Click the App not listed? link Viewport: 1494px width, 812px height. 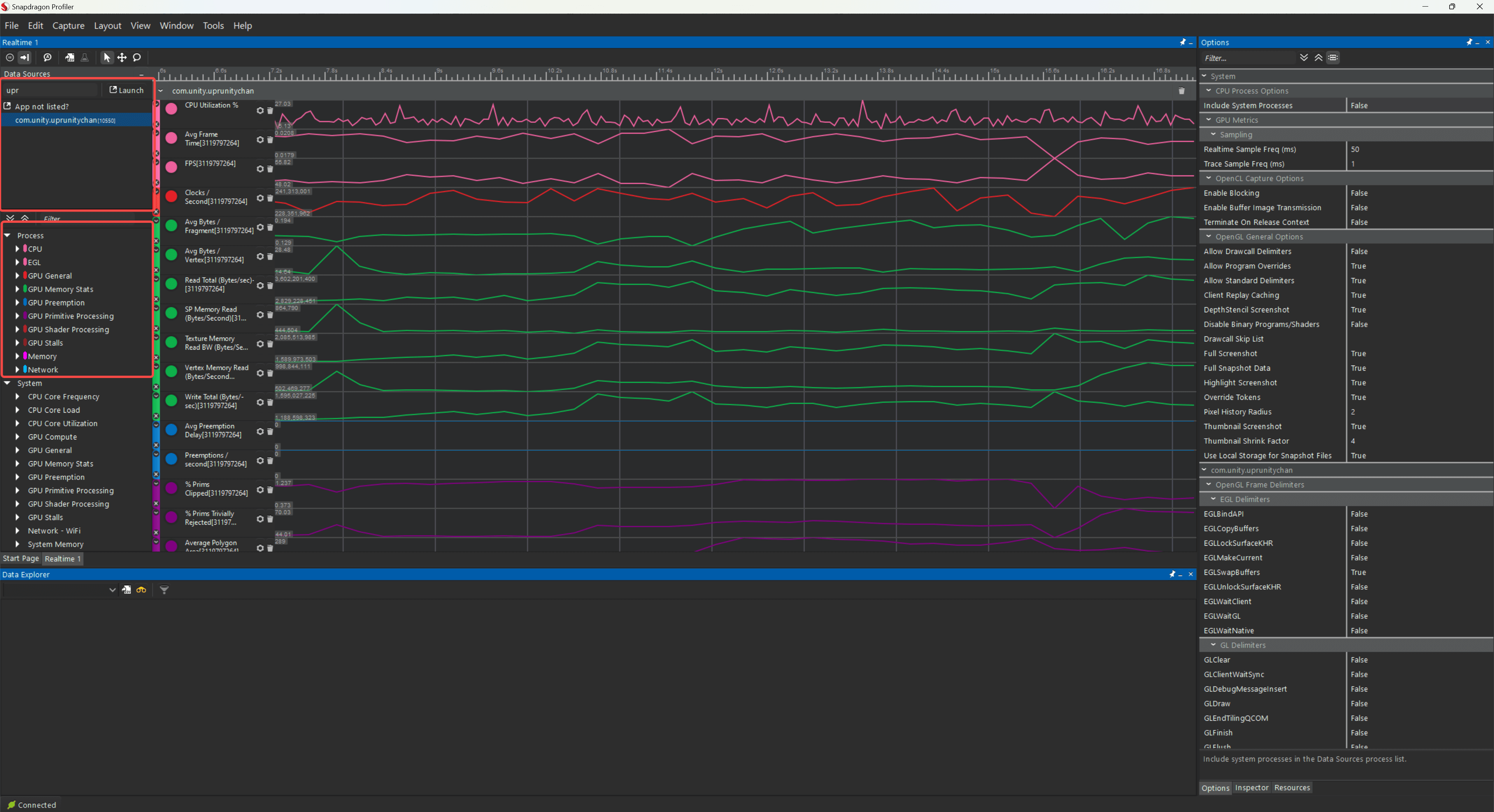point(41,107)
